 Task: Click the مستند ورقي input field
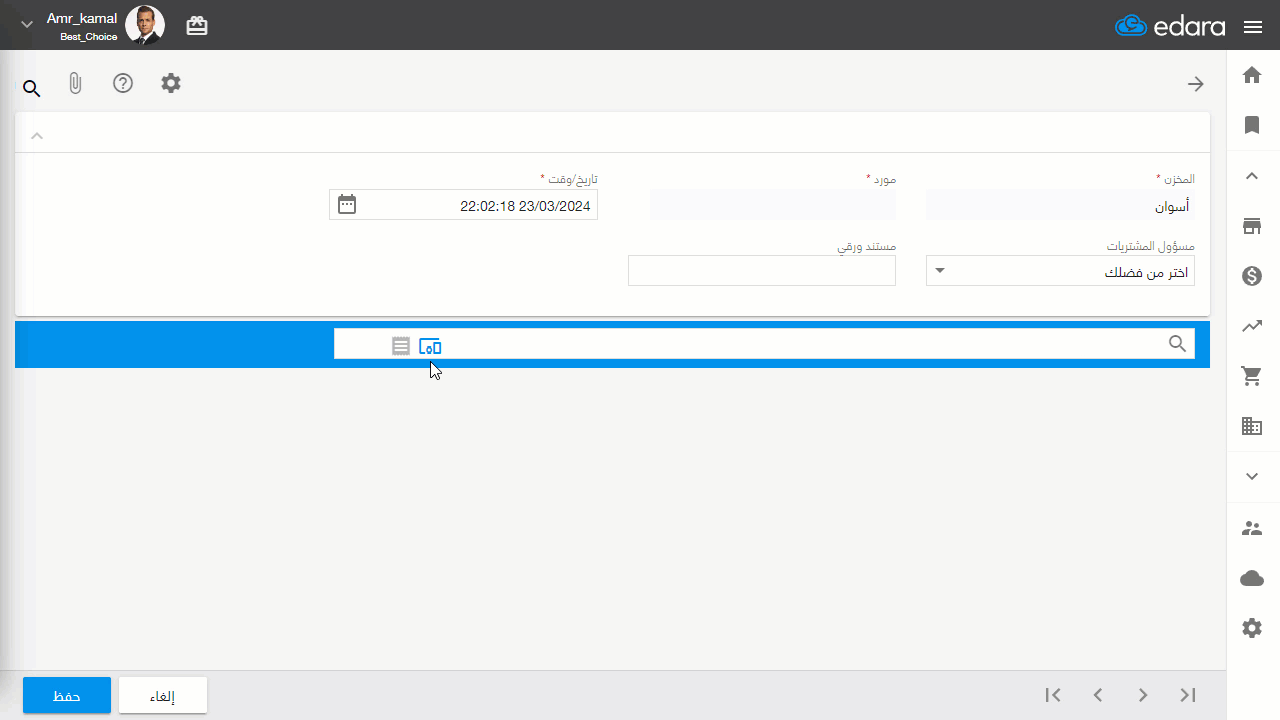762,271
